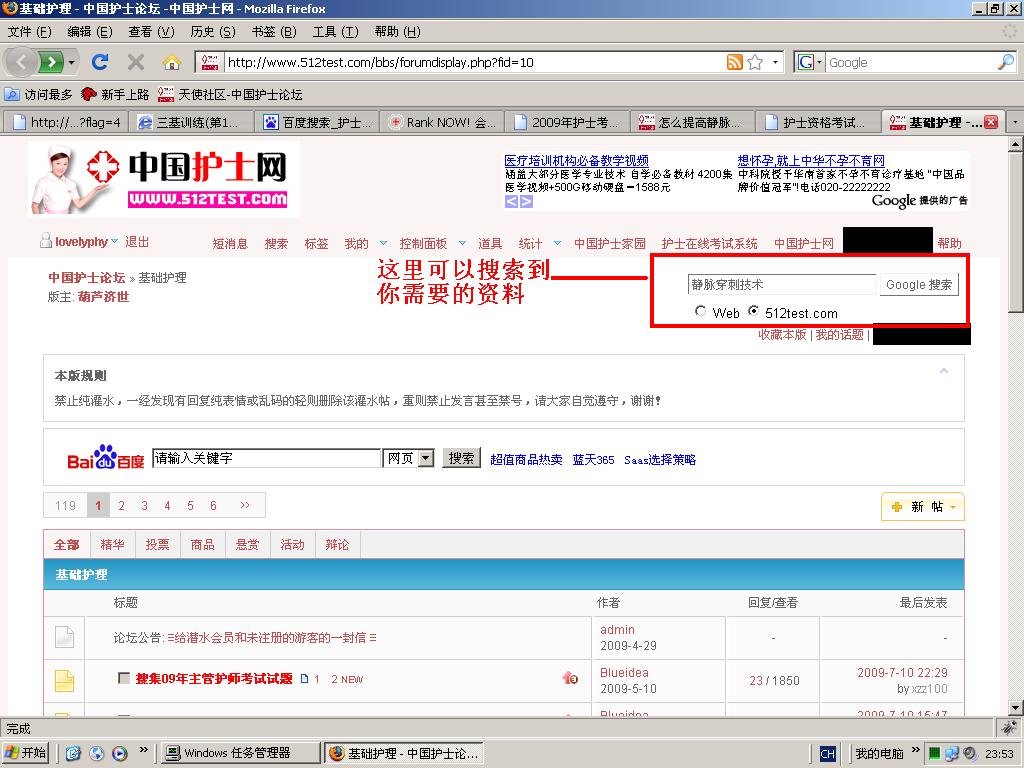Tick the checkbox beside 搜集09年主管护师考试试题
1024x768 pixels.
point(124,679)
